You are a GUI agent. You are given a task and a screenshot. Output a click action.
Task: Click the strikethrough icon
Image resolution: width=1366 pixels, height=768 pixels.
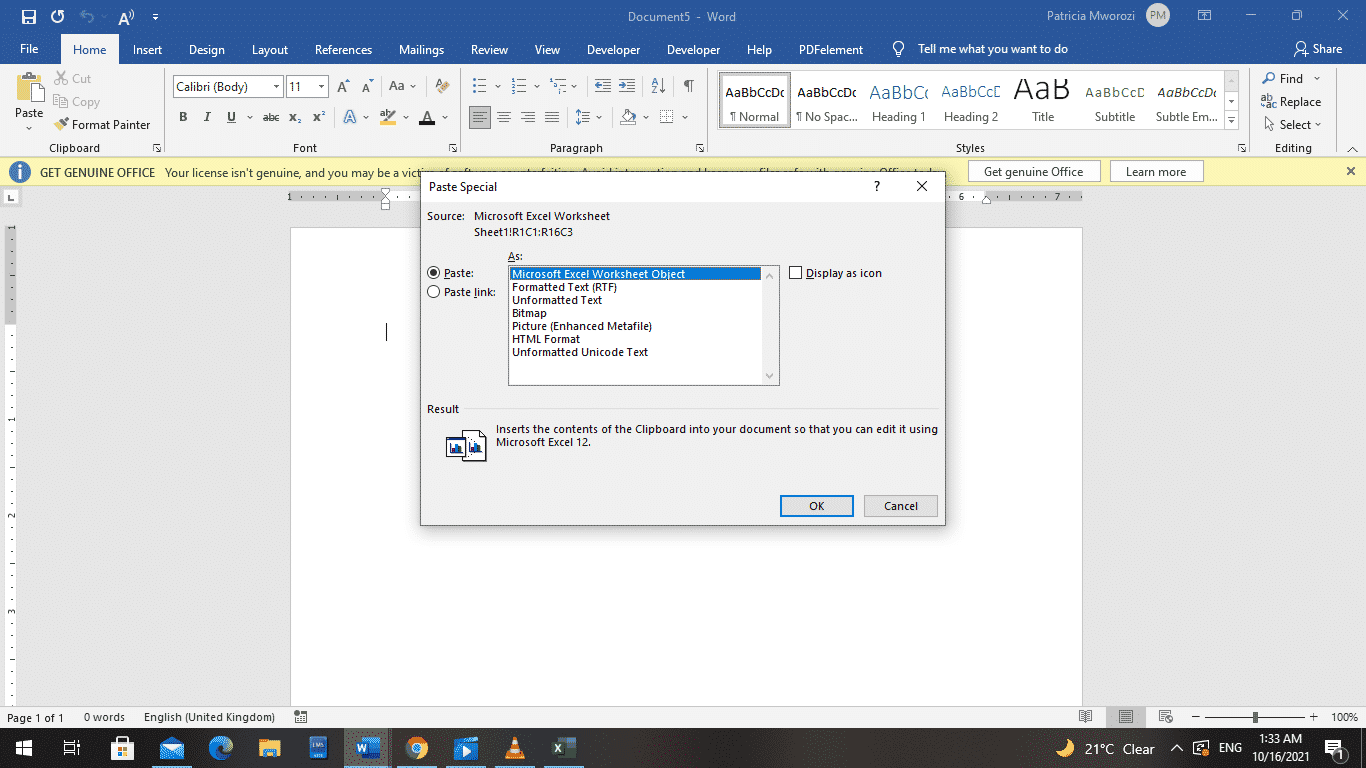[x=270, y=117]
